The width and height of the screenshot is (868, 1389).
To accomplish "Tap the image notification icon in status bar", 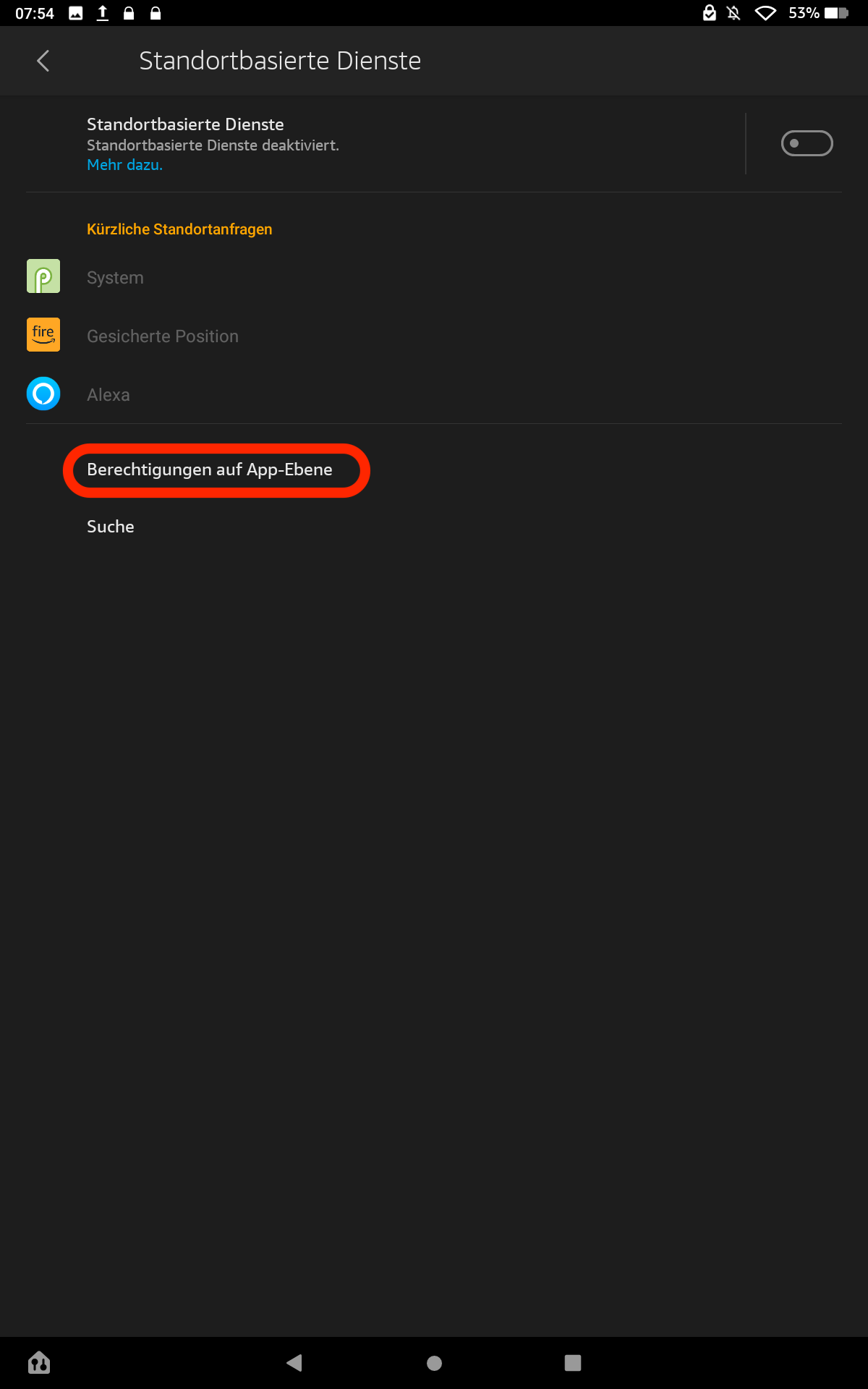I will tap(76, 13).
